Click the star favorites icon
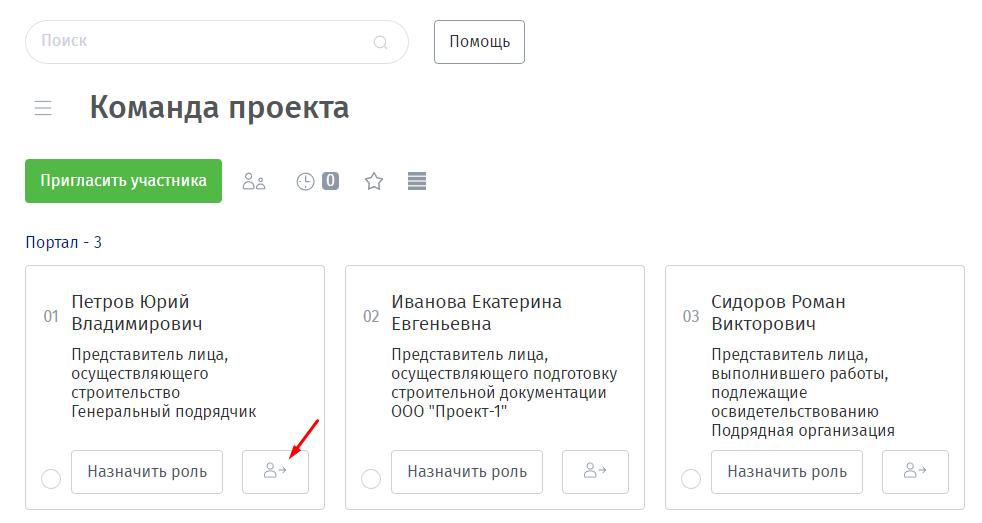This screenshot has height=523, width=982. pos(374,182)
